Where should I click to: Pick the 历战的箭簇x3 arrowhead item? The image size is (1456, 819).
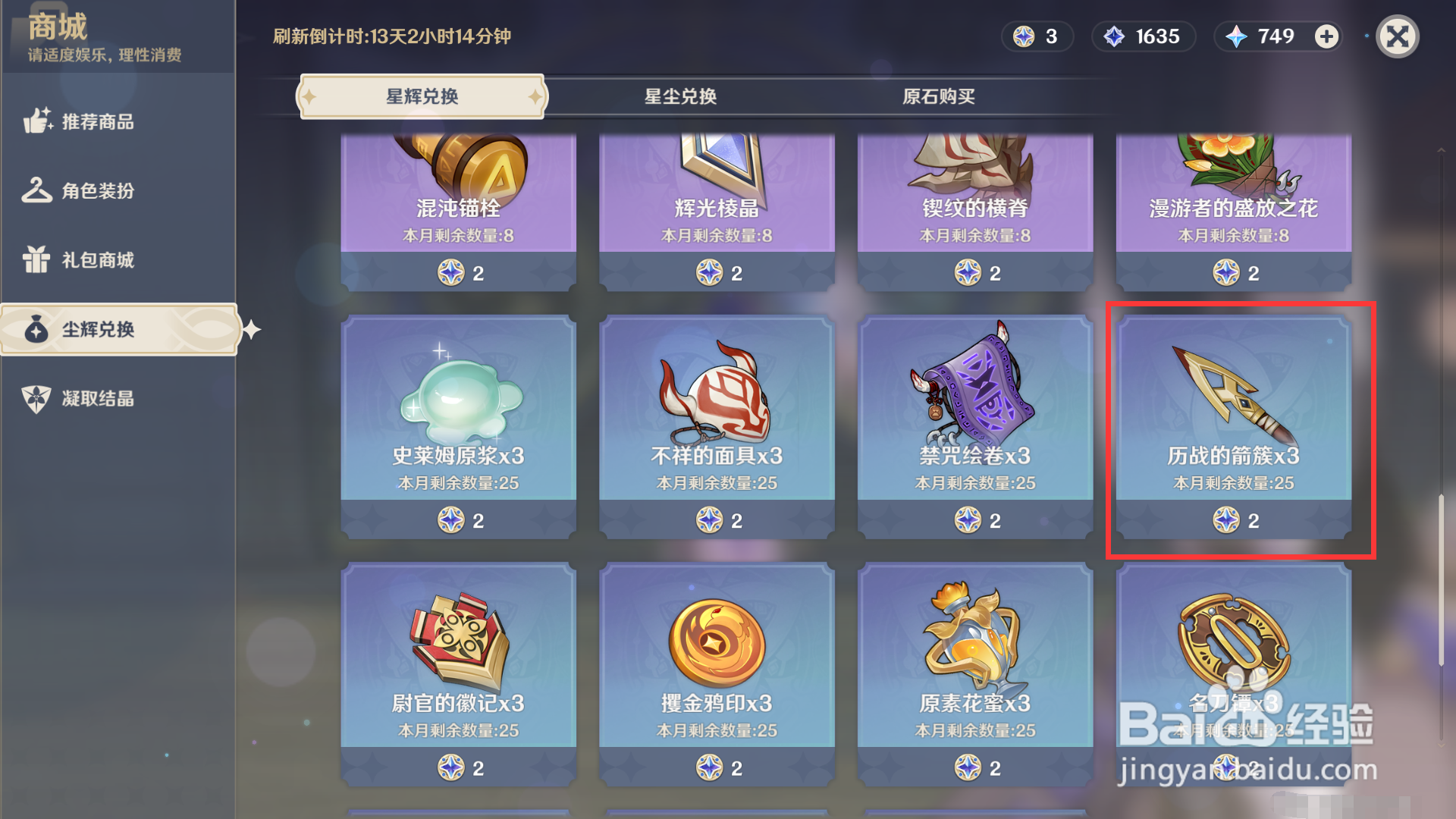(1234, 427)
